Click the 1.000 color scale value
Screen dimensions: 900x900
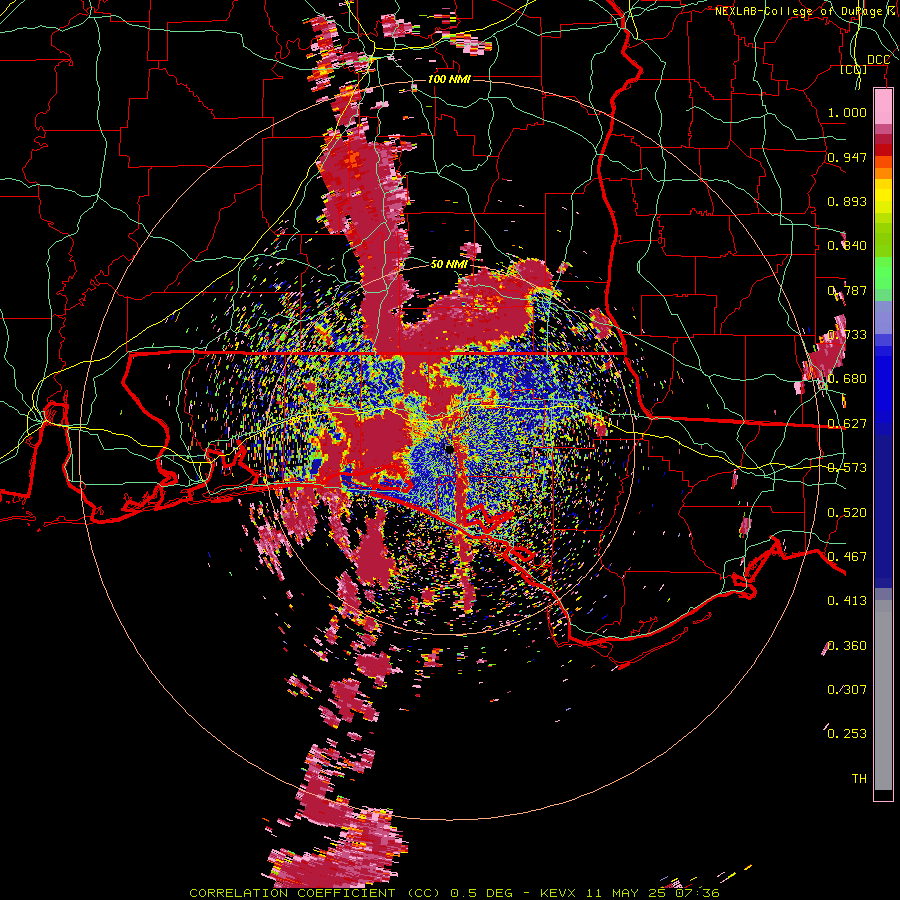(847, 113)
